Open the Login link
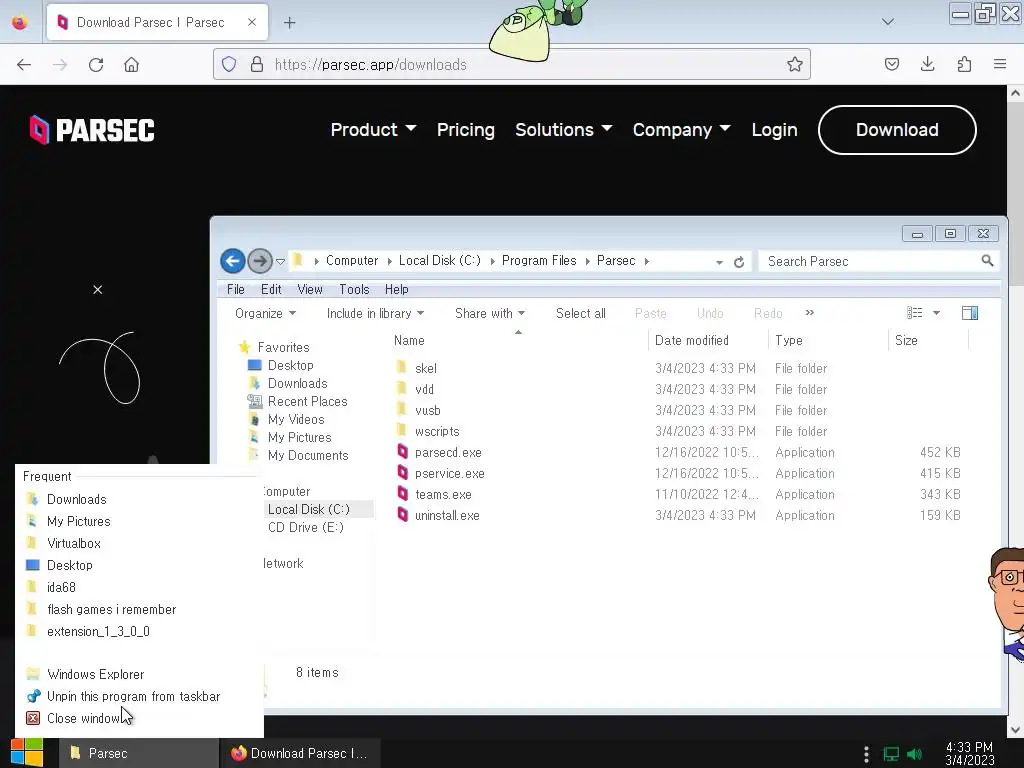Viewport: 1024px width, 768px height. [775, 130]
